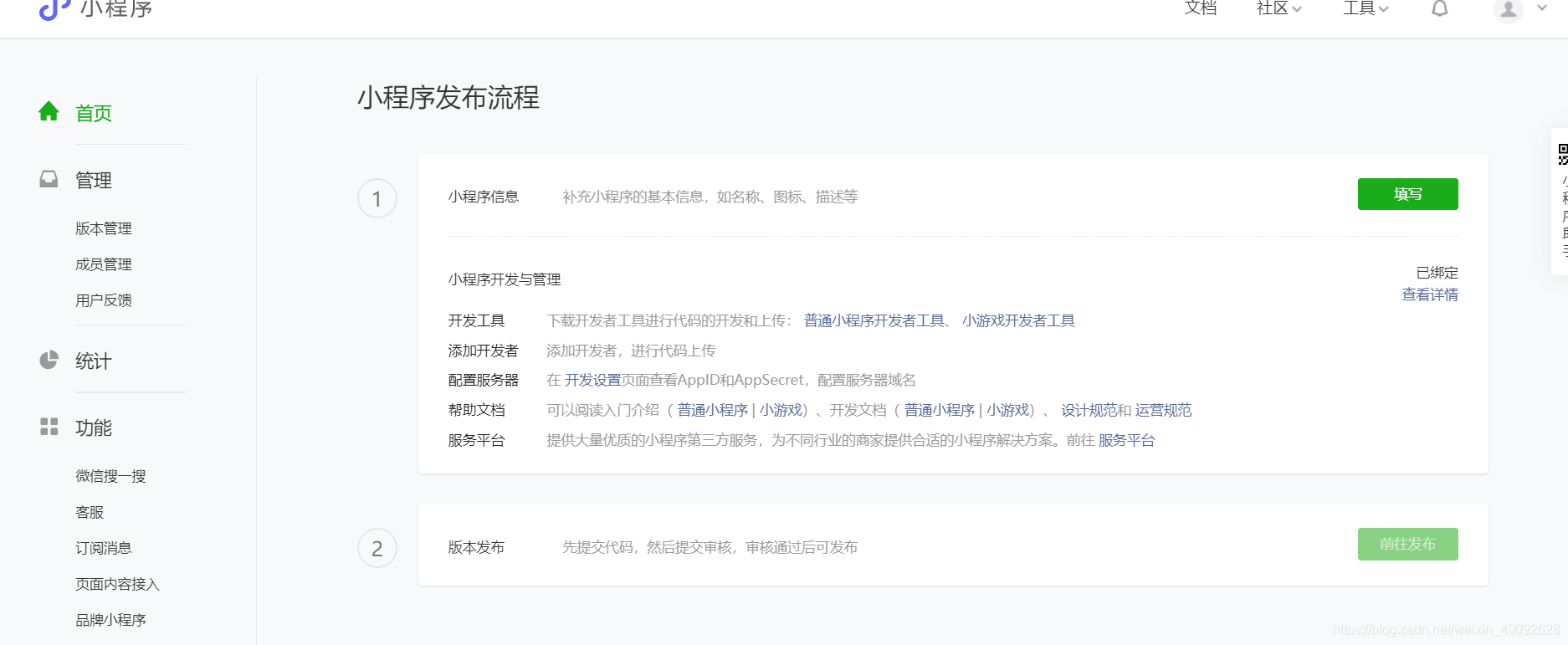The height and width of the screenshot is (645, 1568).
Task: Select 管理 section in sidebar
Action: [94, 180]
